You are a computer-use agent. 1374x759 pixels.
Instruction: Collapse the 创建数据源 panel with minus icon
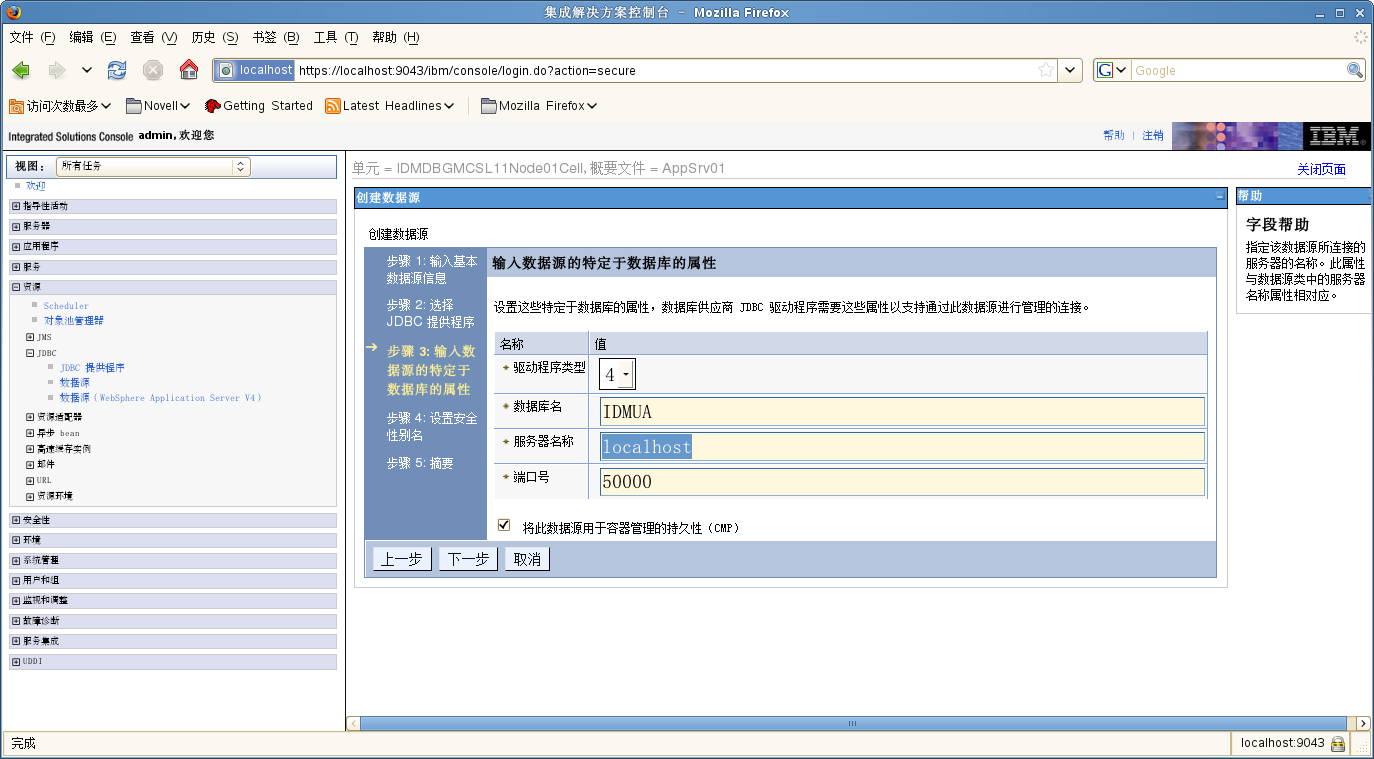(1220, 197)
